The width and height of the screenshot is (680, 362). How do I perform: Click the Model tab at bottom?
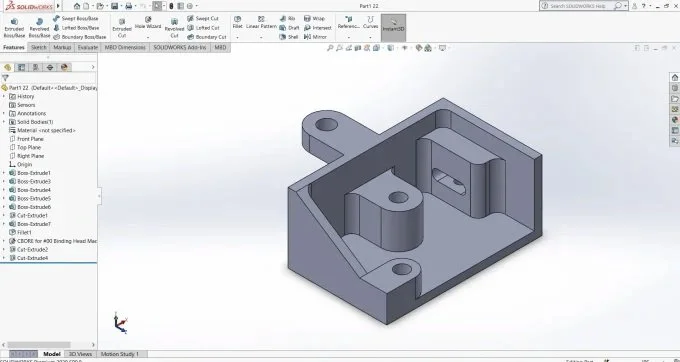[52, 354]
